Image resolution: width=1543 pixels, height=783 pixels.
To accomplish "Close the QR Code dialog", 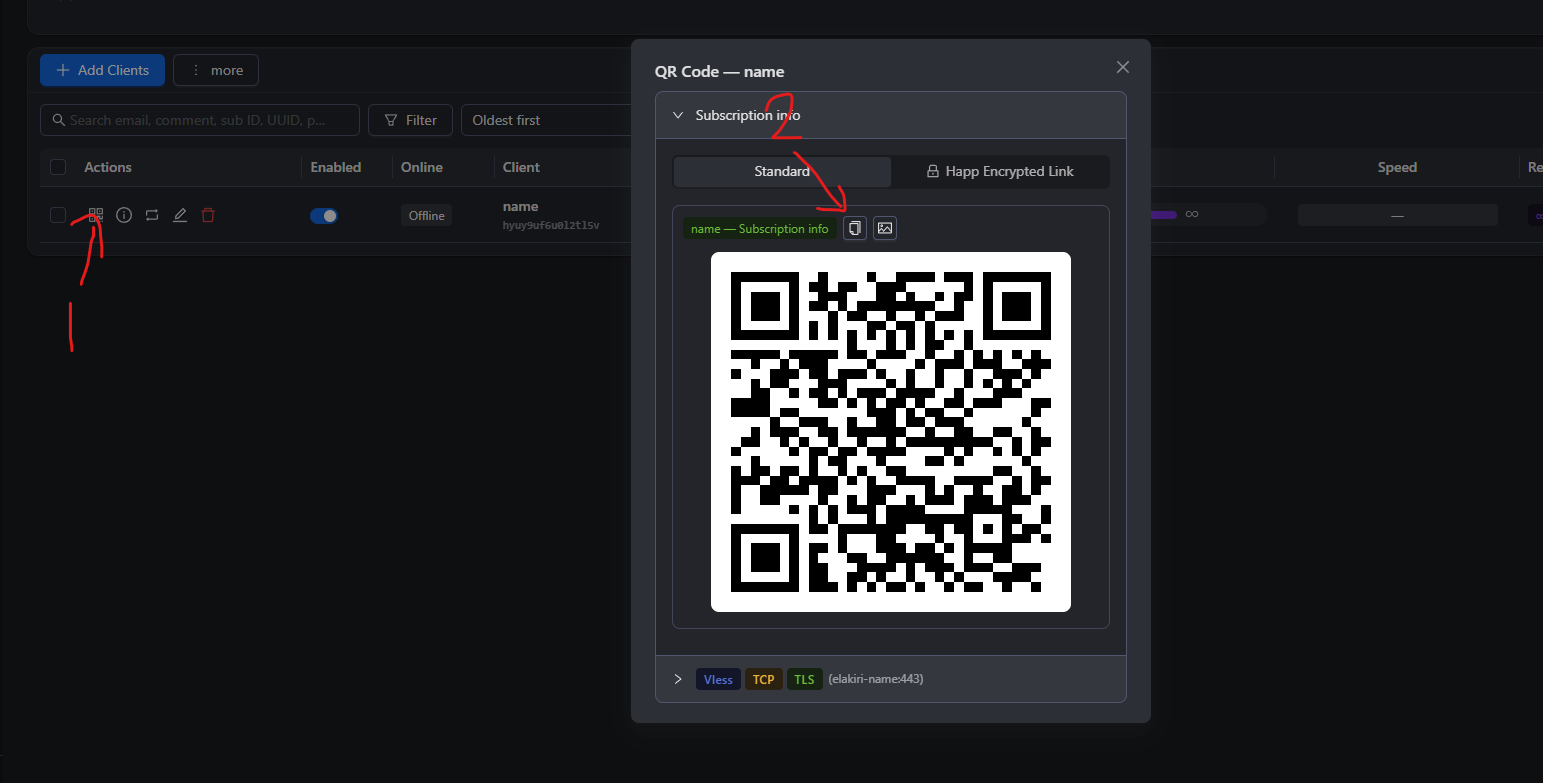I will coord(1123,67).
